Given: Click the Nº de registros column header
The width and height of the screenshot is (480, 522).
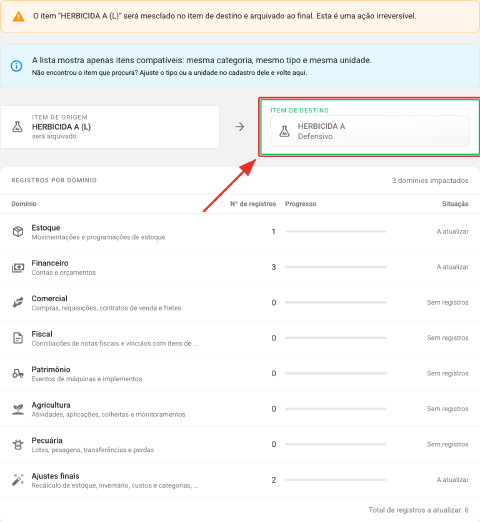Looking at the screenshot, I should [x=253, y=204].
